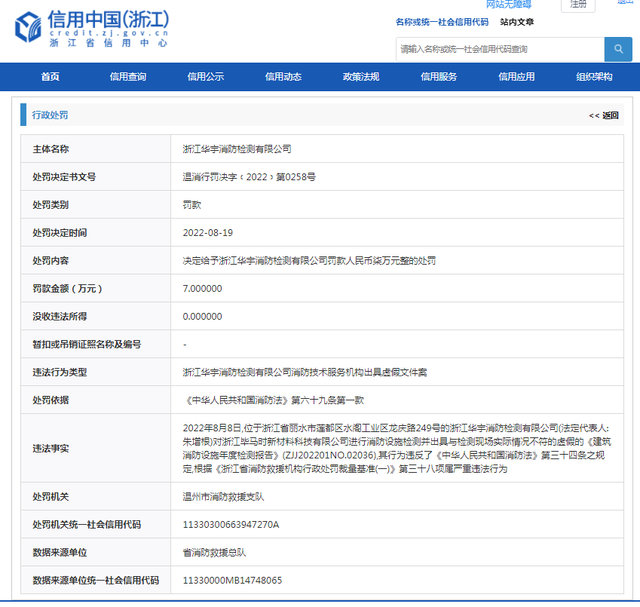
Task: Switch to 信用动态 page
Action: pyautogui.click(x=283, y=77)
